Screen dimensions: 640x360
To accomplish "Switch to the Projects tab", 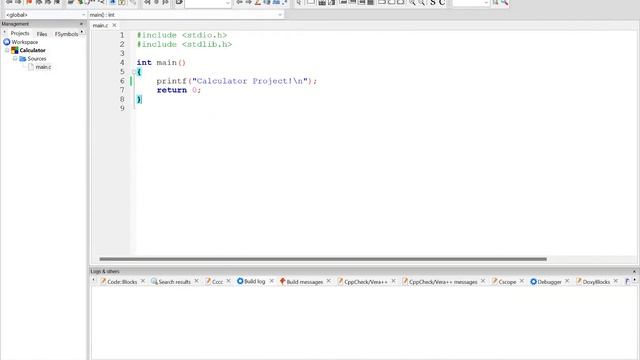I will coord(20,33).
